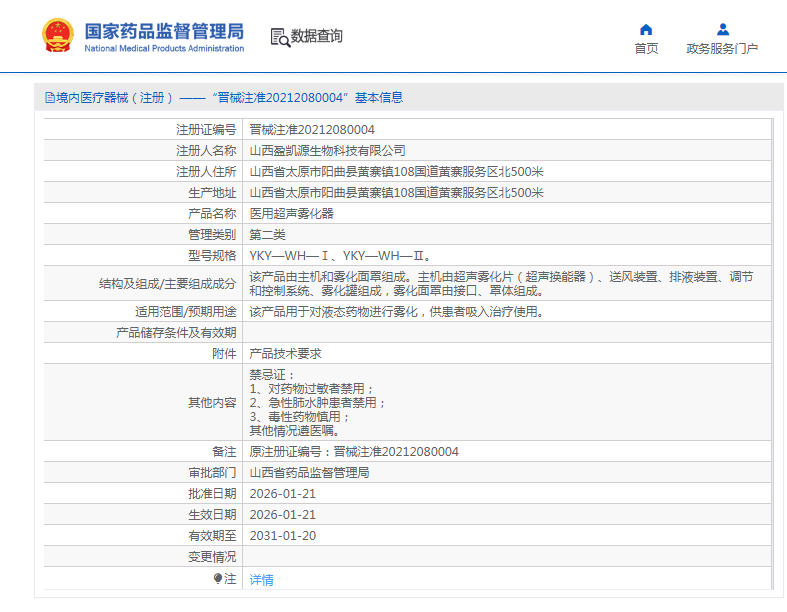Select the 注册证编号 value 晋械注准20212080004

click(312, 130)
